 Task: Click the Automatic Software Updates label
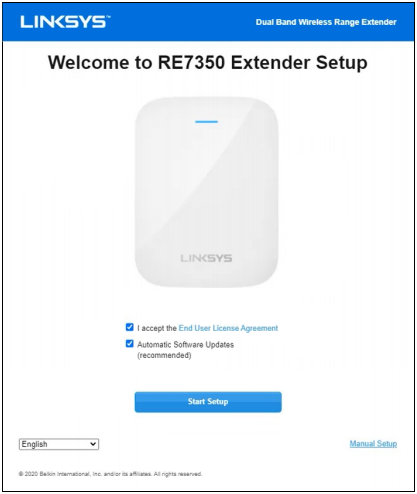tap(185, 344)
